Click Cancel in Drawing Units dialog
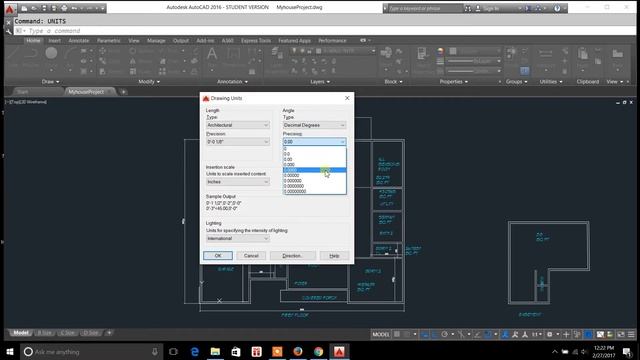 click(251, 256)
